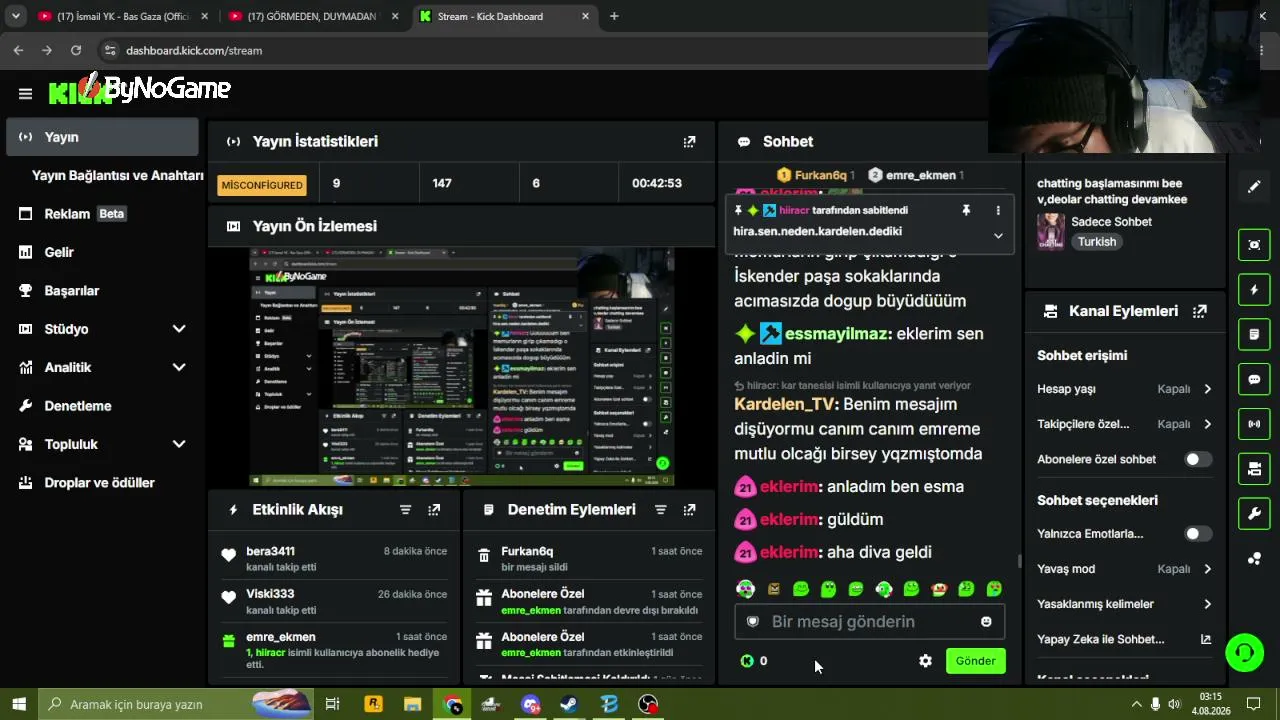The width and height of the screenshot is (1280, 720).
Task: Open Başarılar in the sidebar
Action: (x=102, y=291)
